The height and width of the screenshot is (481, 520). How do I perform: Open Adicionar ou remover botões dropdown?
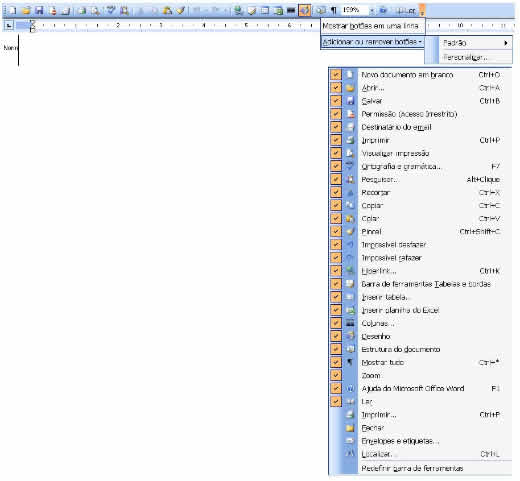point(373,42)
